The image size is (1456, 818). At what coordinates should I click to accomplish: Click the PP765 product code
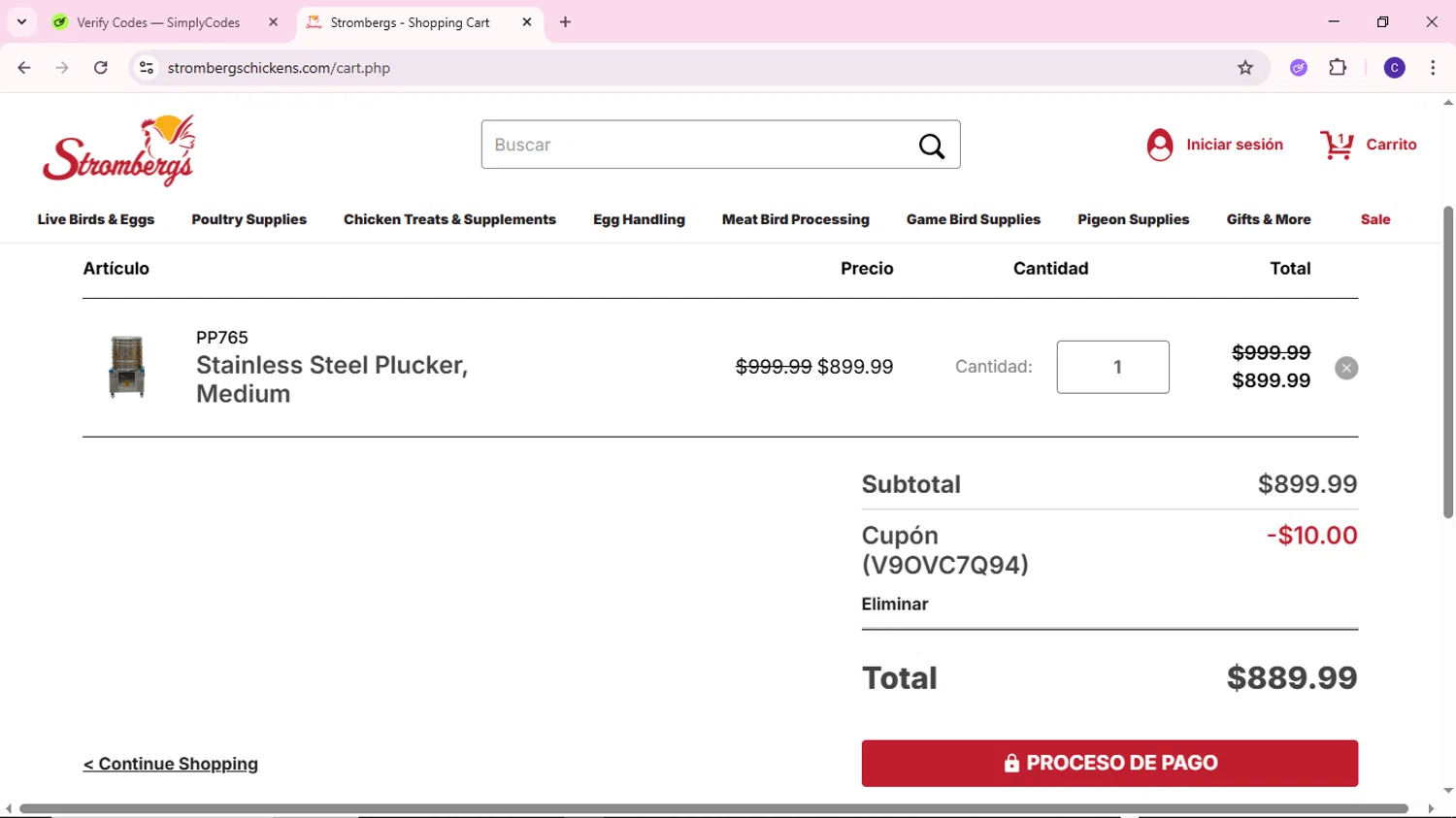222,338
